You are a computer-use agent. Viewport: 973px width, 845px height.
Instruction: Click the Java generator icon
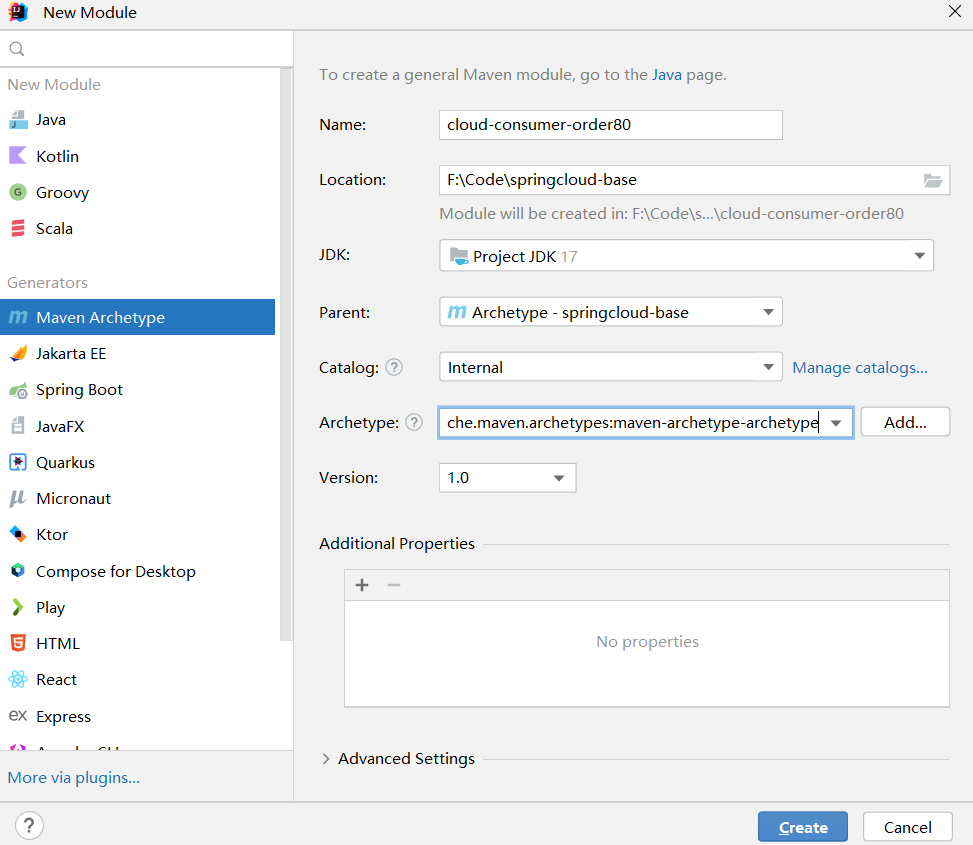point(18,120)
